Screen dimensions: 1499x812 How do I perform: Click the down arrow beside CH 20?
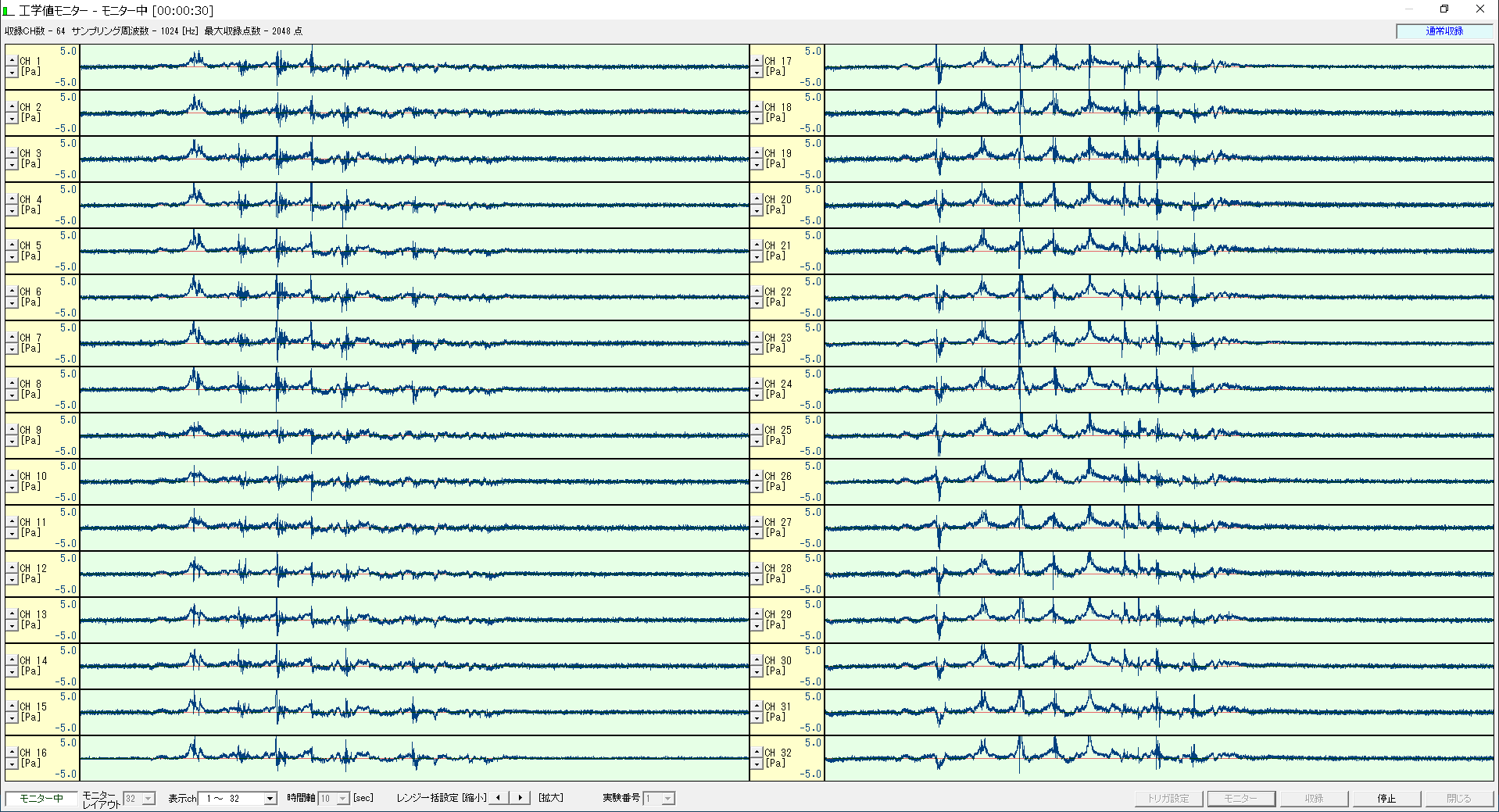[x=757, y=210]
